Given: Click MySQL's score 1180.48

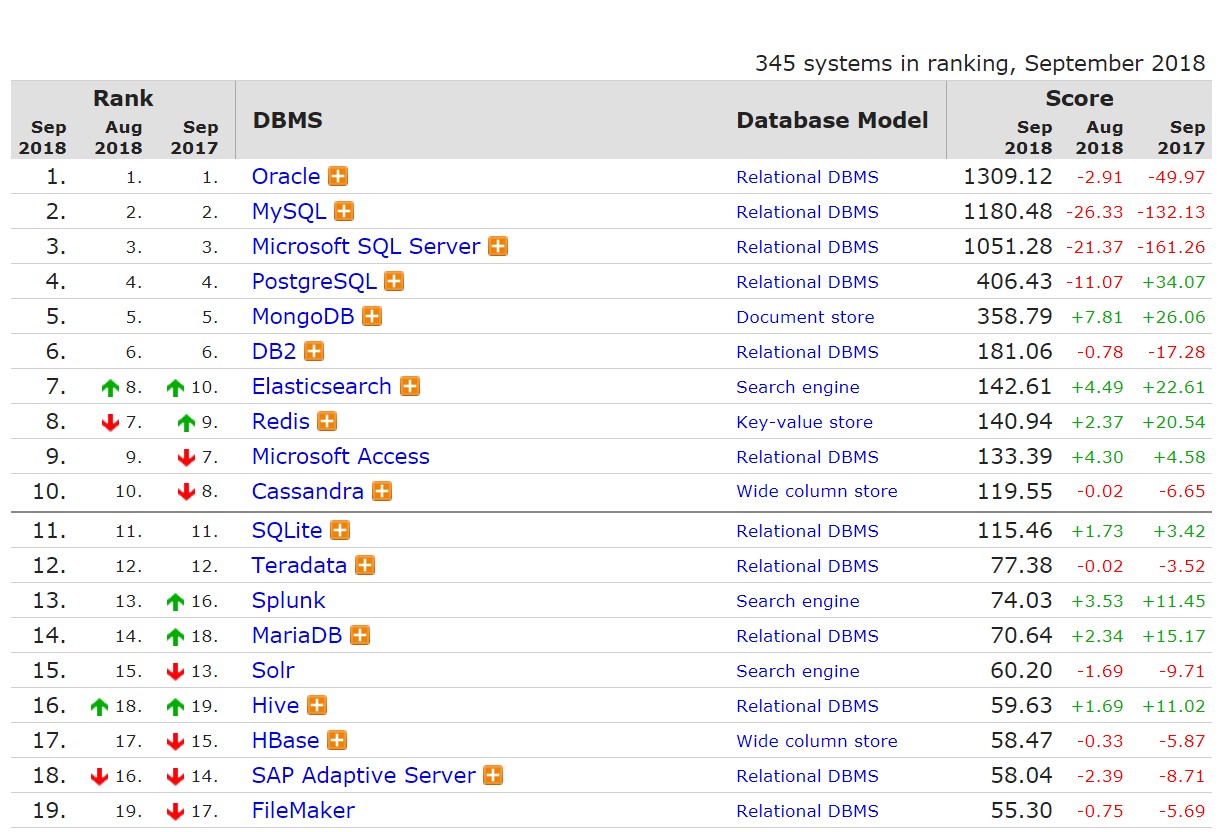Looking at the screenshot, I should click(x=1008, y=211).
